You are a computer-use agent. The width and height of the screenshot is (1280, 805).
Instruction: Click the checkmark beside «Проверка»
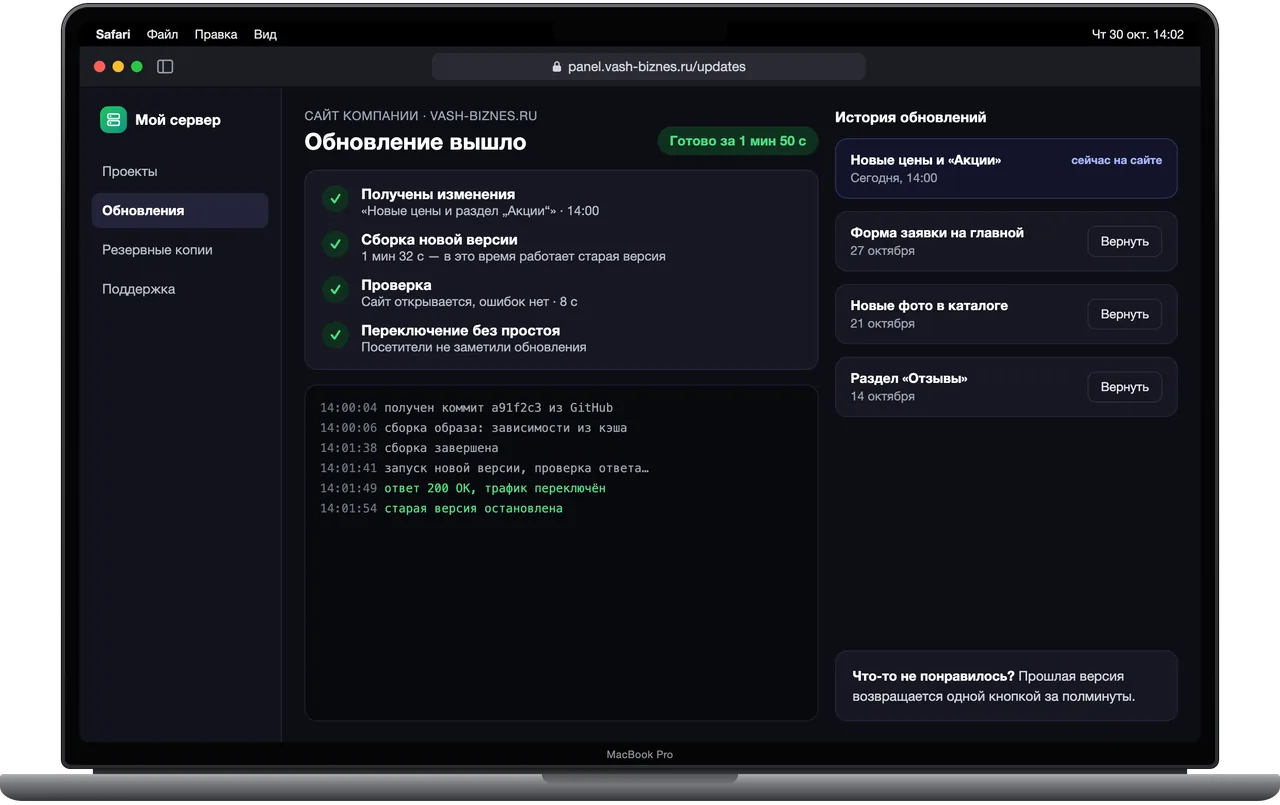pos(334,290)
